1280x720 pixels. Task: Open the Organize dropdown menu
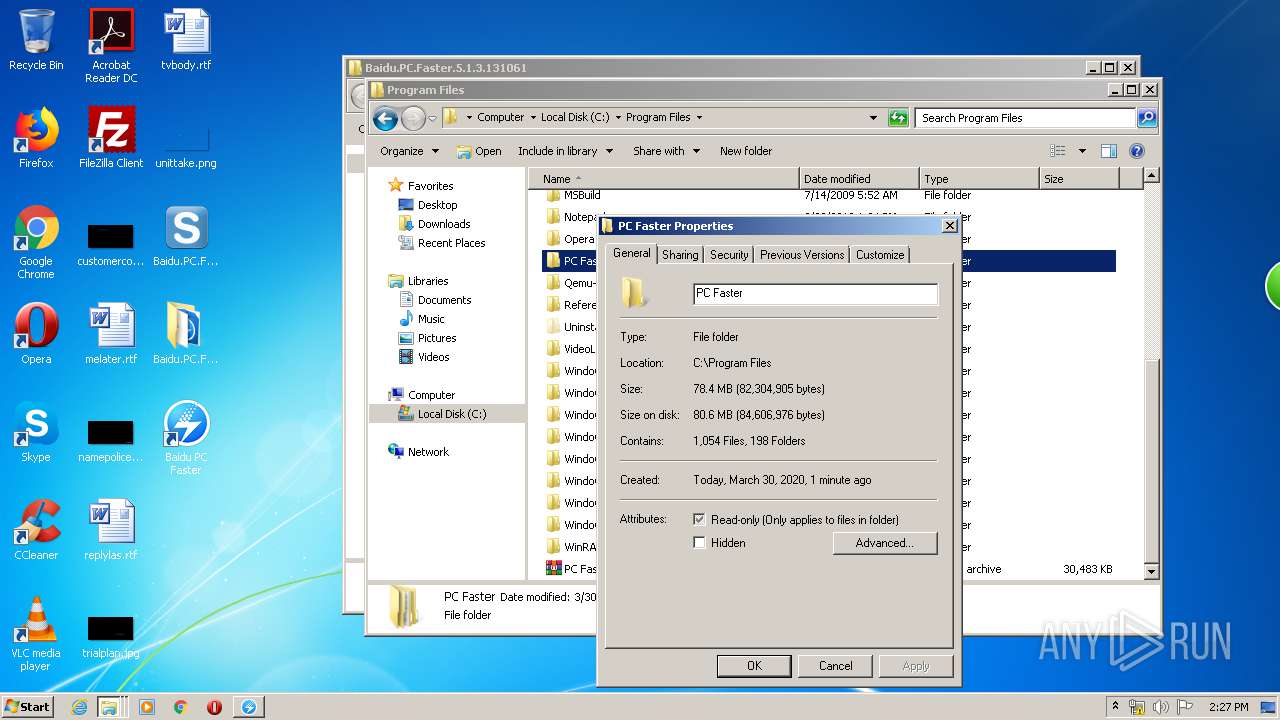409,151
